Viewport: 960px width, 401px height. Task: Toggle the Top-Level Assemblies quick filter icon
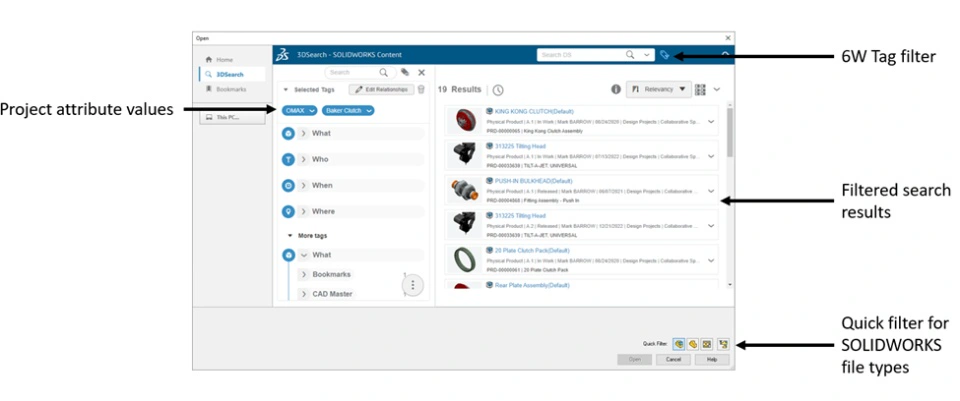[x=723, y=344]
